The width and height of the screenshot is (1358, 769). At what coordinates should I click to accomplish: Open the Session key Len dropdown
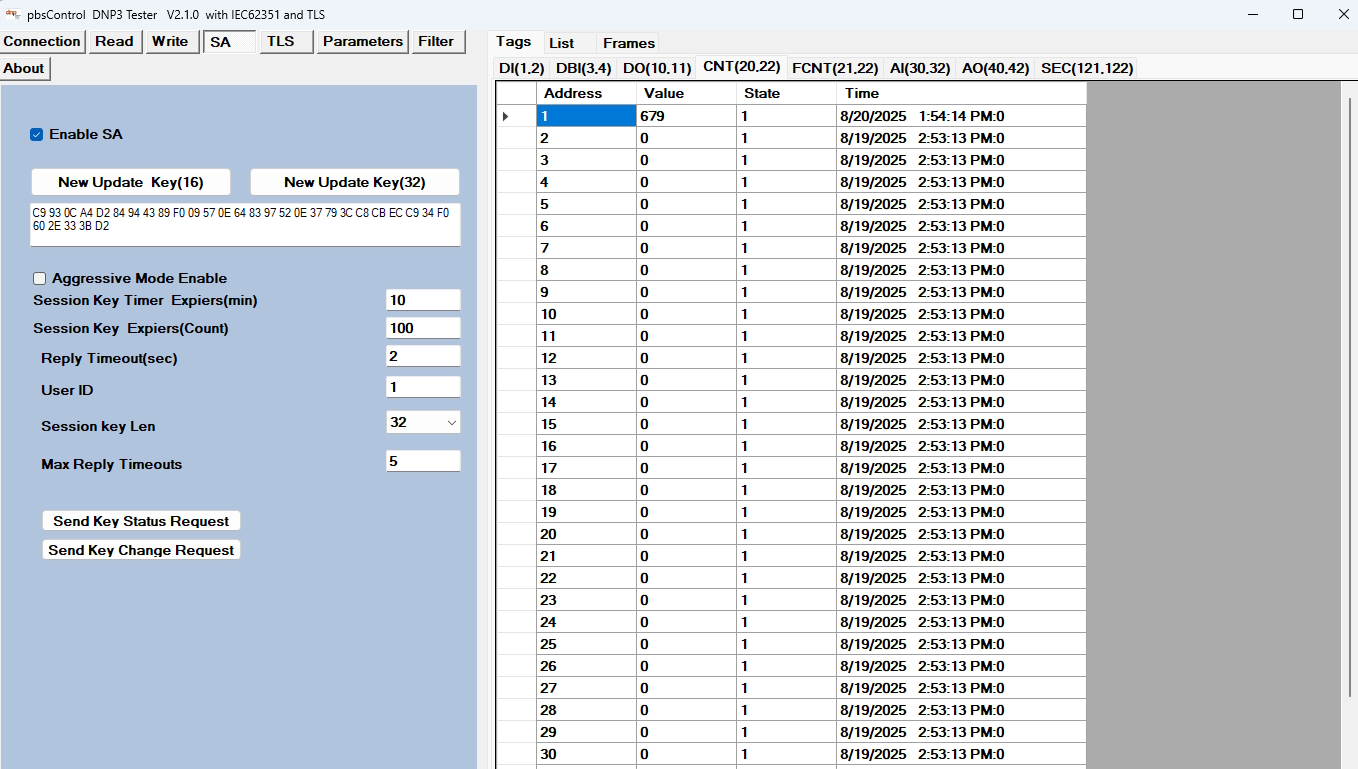tap(452, 422)
